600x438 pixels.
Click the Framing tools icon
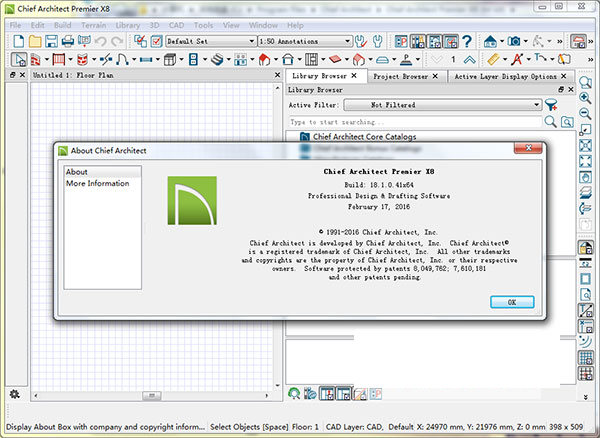[312, 60]
